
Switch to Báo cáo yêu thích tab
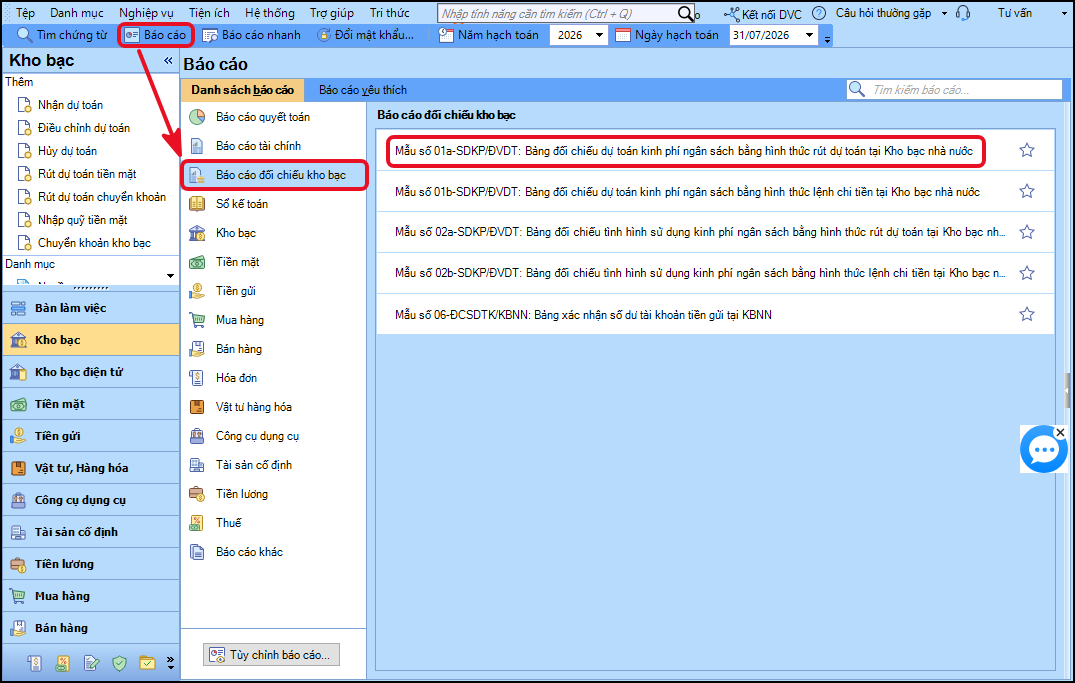(363, 90)
